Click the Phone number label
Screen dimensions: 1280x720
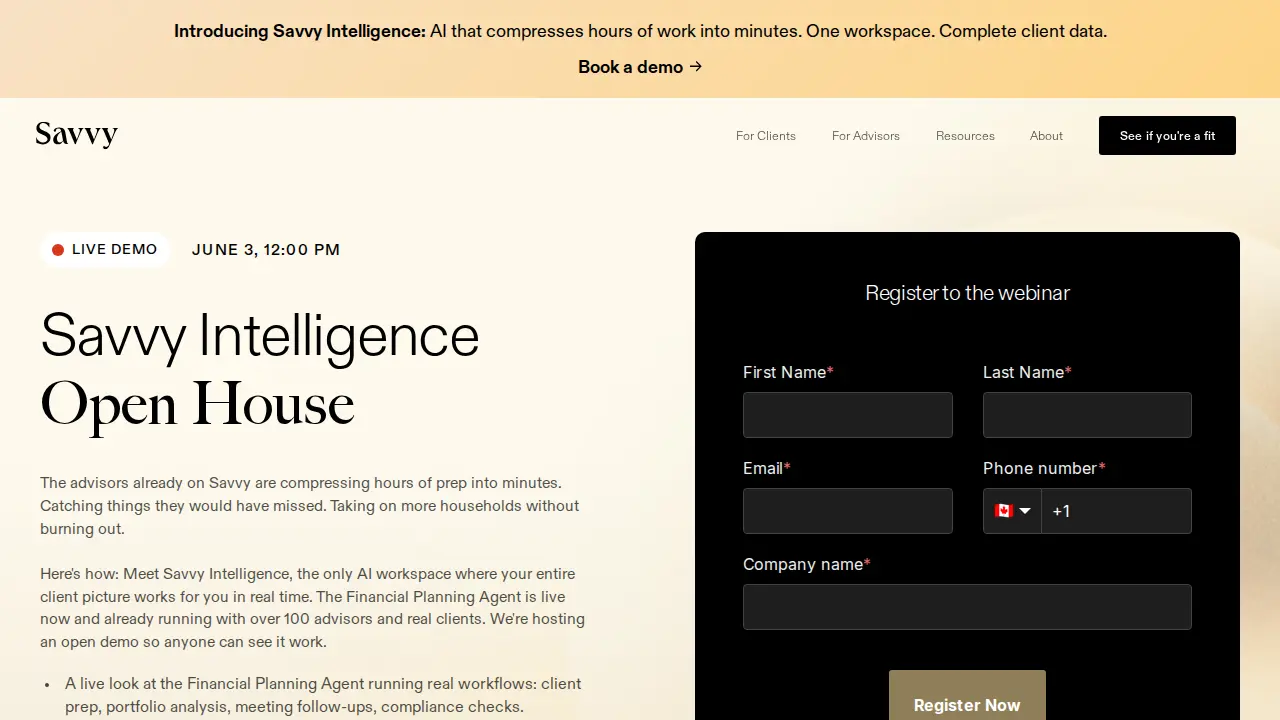[x=1044, y=468]
